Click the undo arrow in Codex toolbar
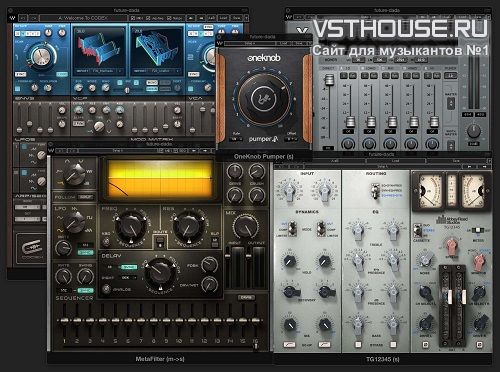 tap(23, 18)
